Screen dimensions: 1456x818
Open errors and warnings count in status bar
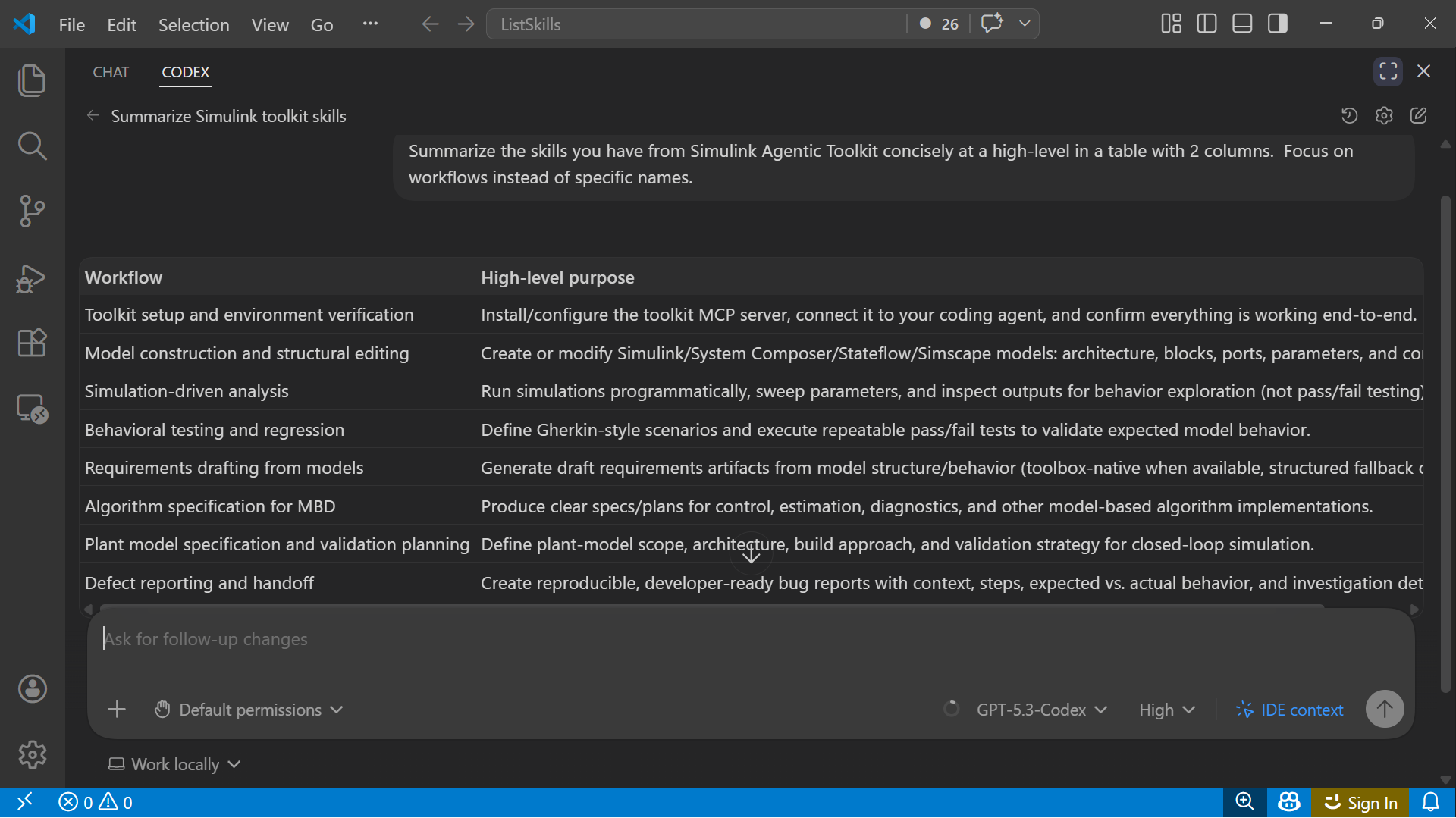click(96, 802)
